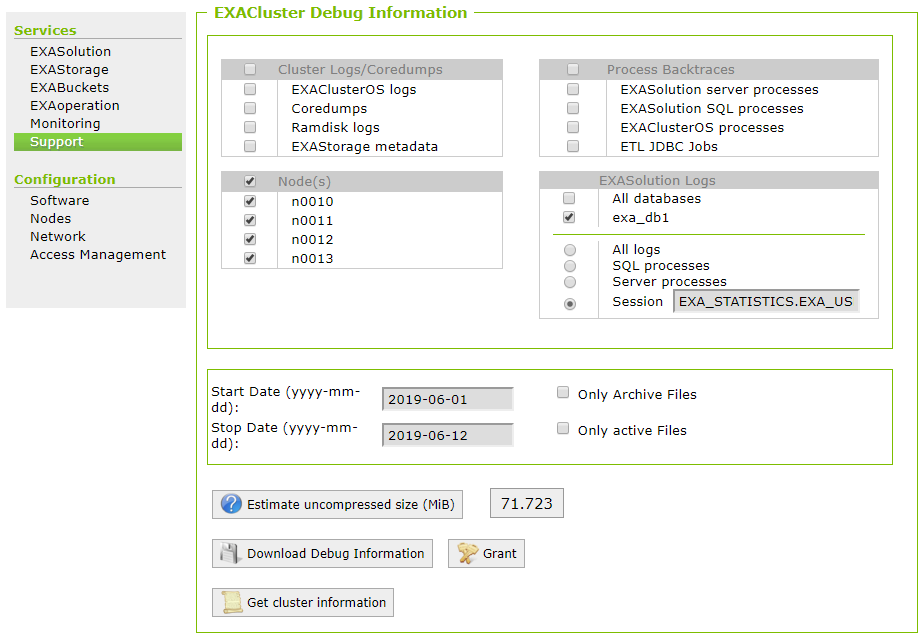This screenshot has width=923, height=637.
Task: Click Get cluster information button
Action: (303, 602)
